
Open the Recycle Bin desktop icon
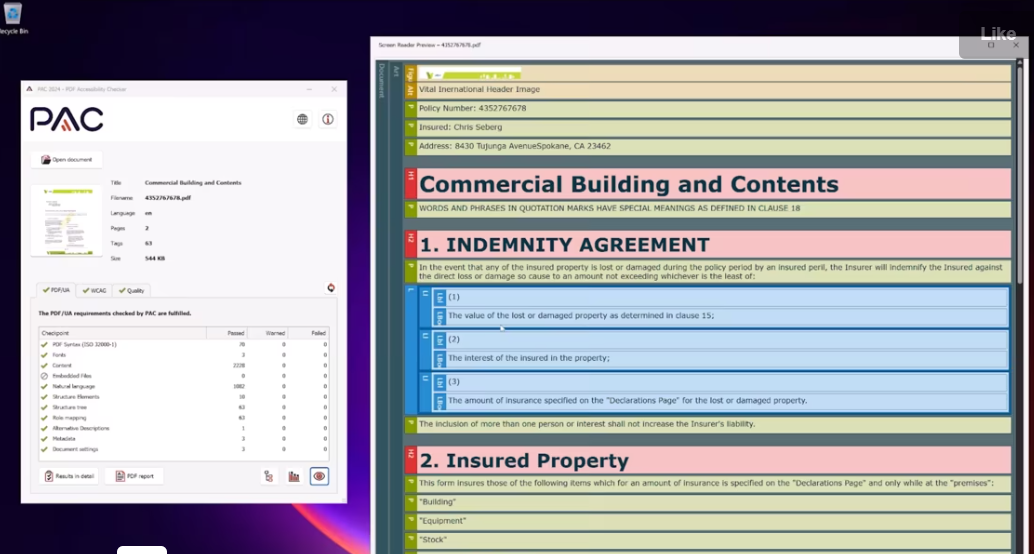click(x=13, y=18)
